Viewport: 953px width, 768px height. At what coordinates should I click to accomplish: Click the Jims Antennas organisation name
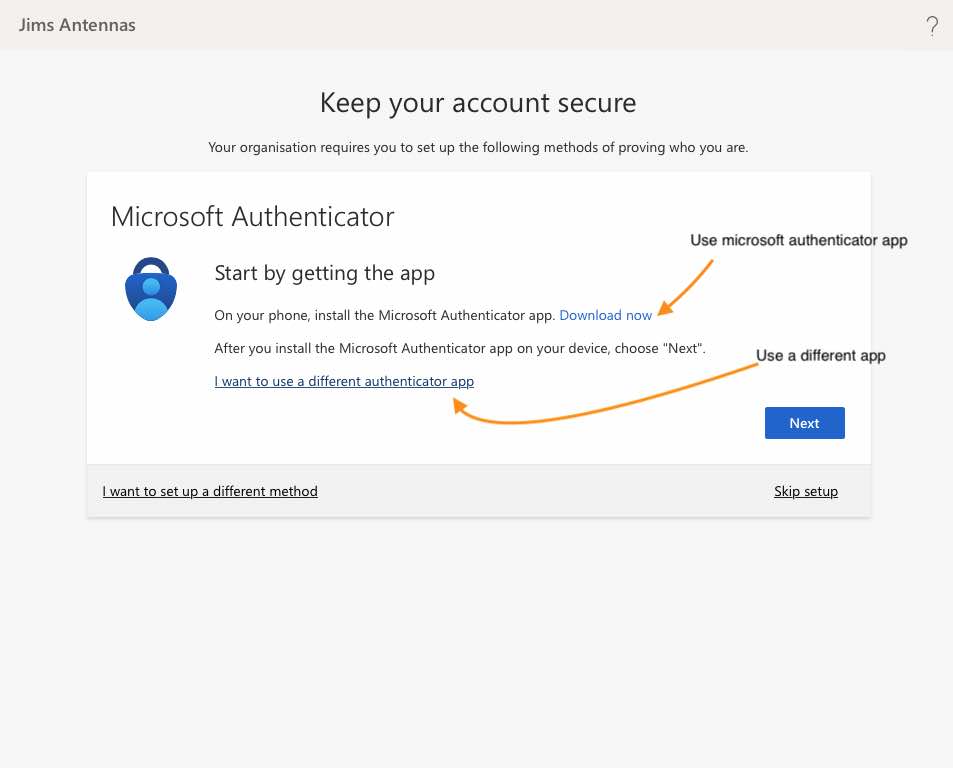[77, 25]
